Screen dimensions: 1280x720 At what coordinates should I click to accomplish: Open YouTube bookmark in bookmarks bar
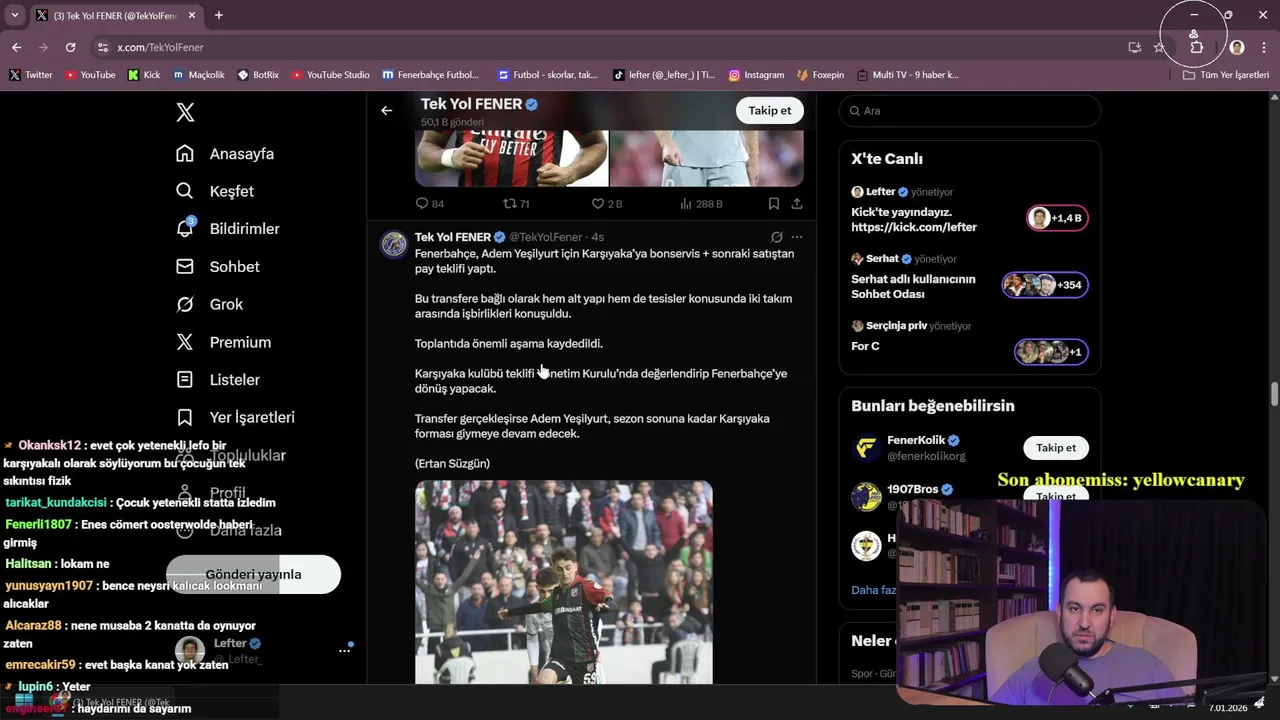coord(90,75)
